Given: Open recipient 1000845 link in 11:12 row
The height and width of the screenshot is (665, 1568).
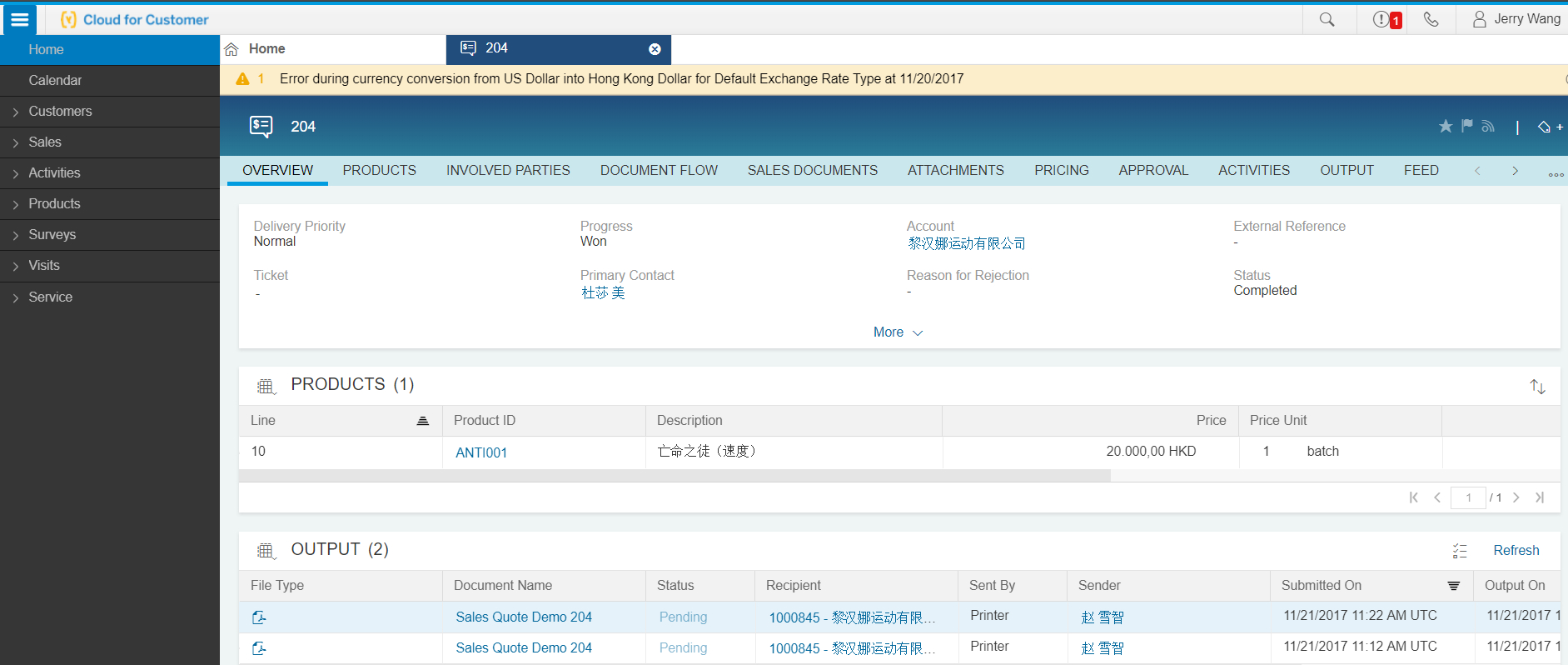Looking at the screenshot, I should click(x=852, y=648).
